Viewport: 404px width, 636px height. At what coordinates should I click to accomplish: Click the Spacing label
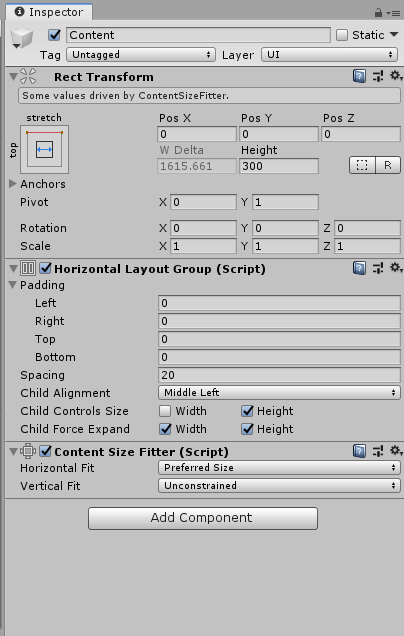point(43,375)
